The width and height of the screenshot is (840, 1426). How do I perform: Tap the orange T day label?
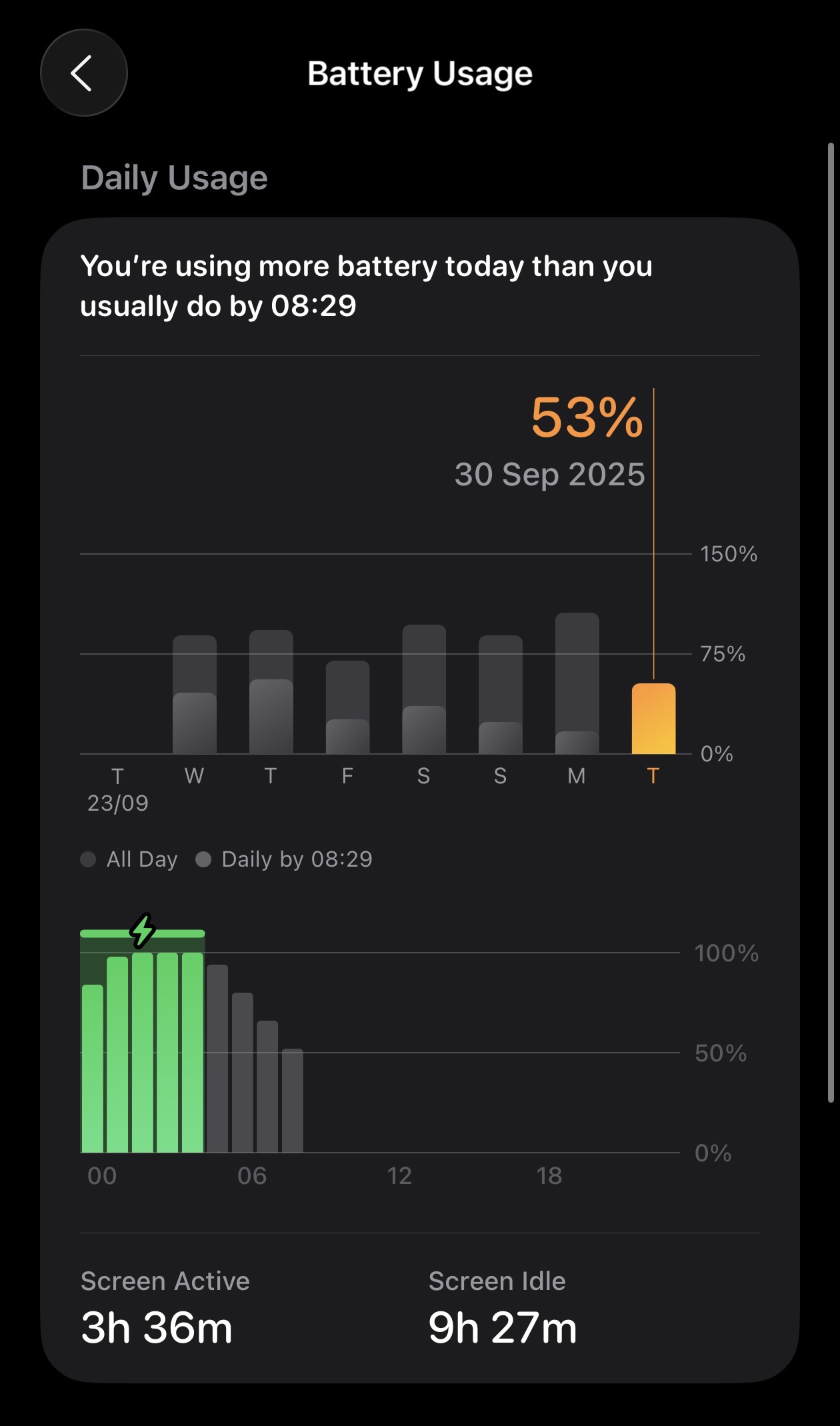(x=653, y=776)
